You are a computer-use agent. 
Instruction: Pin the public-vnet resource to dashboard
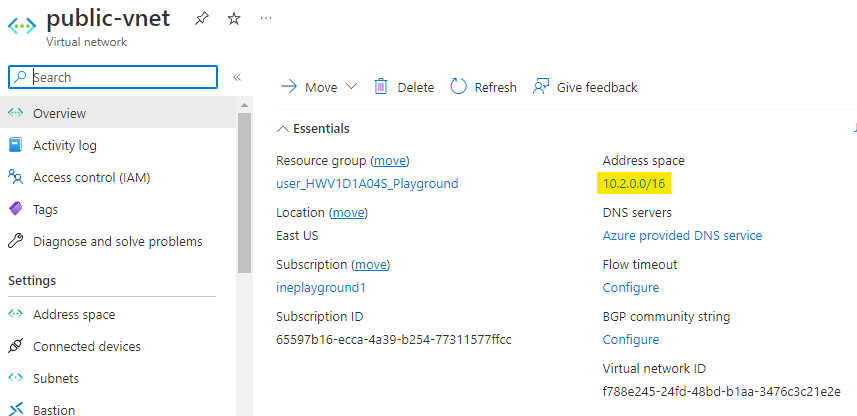pos(201,19)
